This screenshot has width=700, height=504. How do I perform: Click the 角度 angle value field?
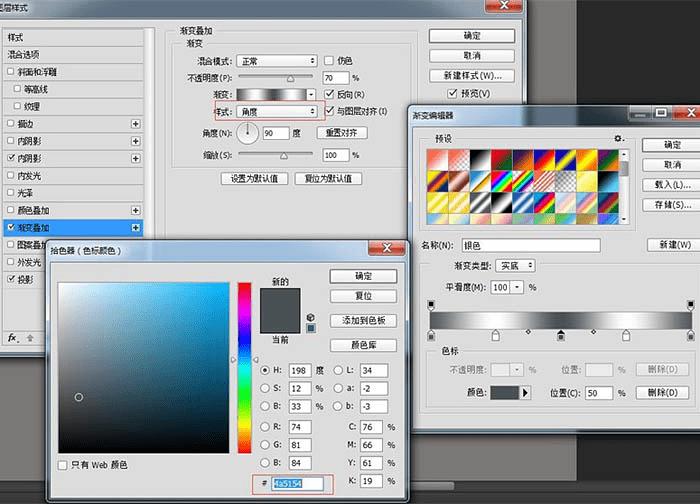click(x=275, y=133)
